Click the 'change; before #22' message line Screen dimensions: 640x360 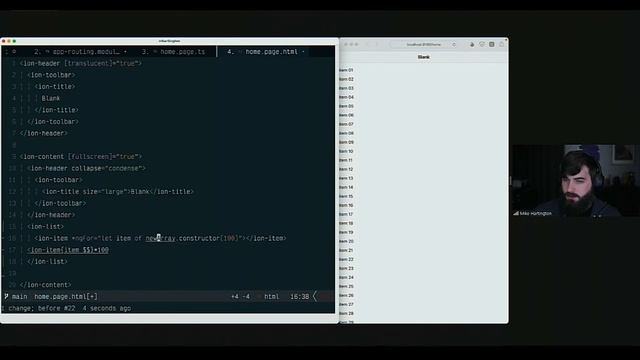point(69,308)
